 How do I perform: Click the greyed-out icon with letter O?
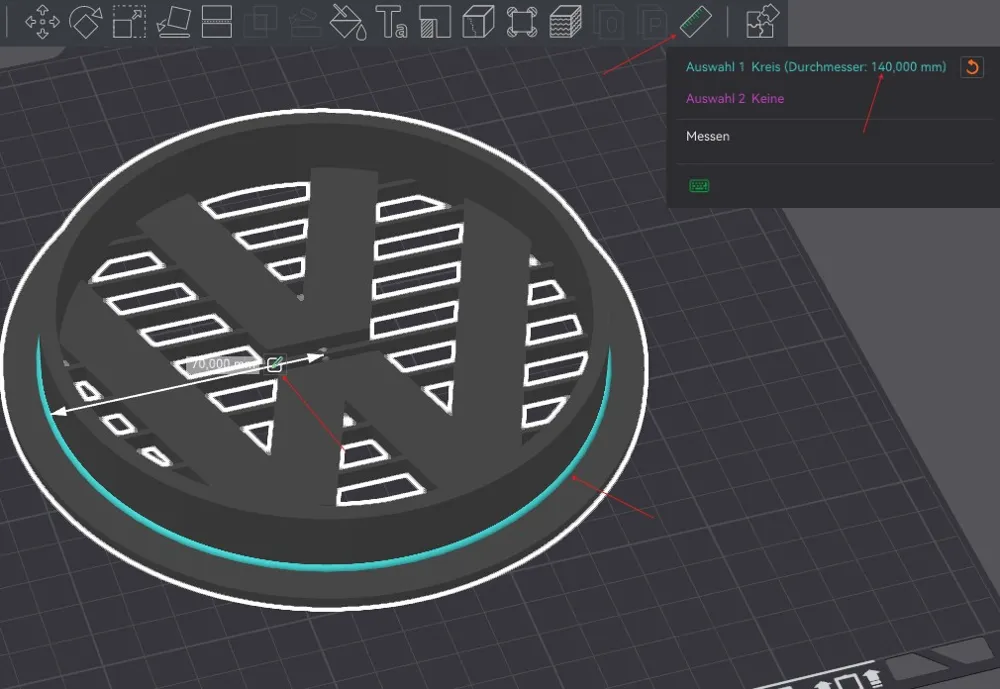[609, 23]
